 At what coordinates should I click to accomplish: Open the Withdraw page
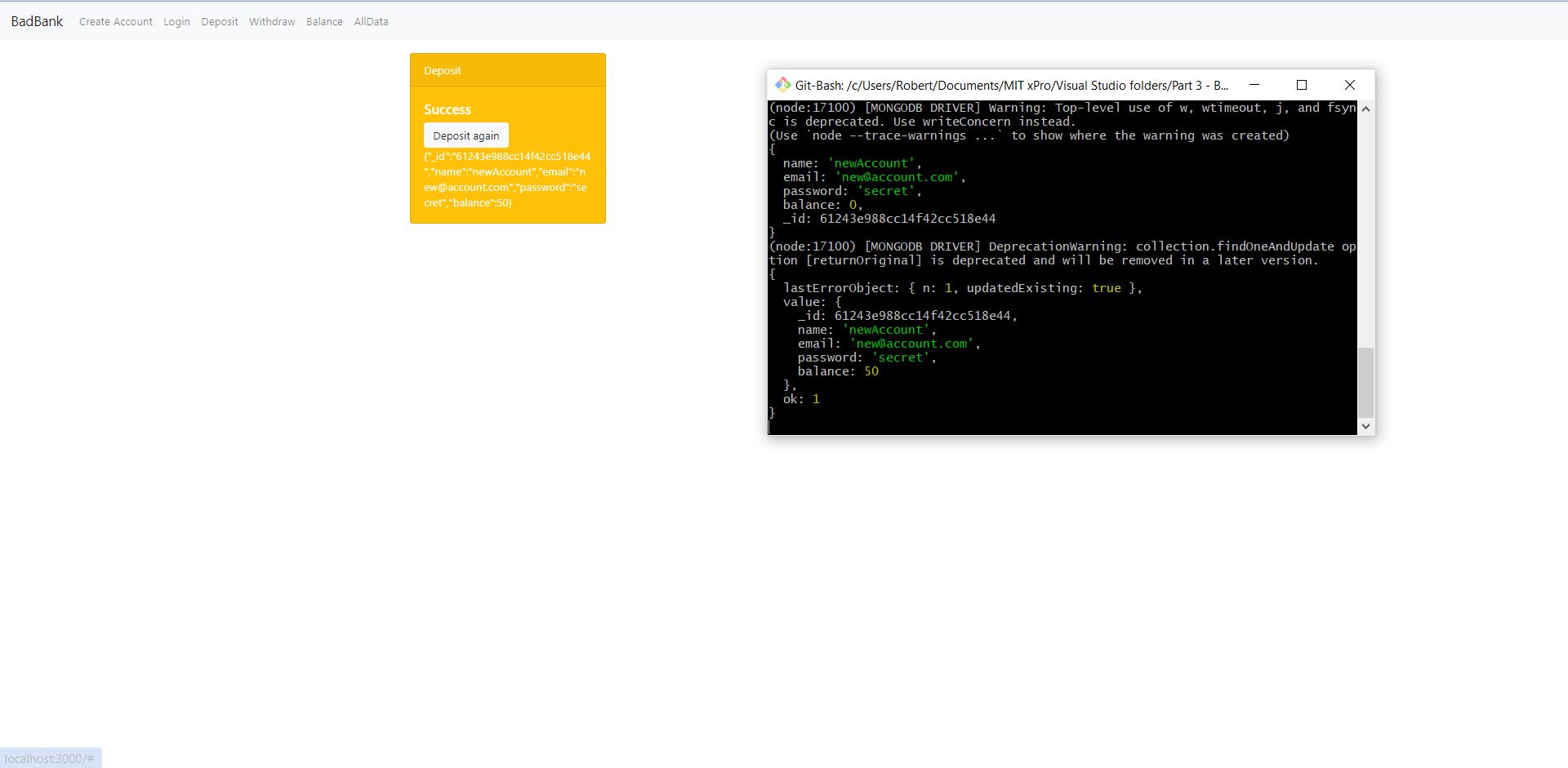(271, 21)
